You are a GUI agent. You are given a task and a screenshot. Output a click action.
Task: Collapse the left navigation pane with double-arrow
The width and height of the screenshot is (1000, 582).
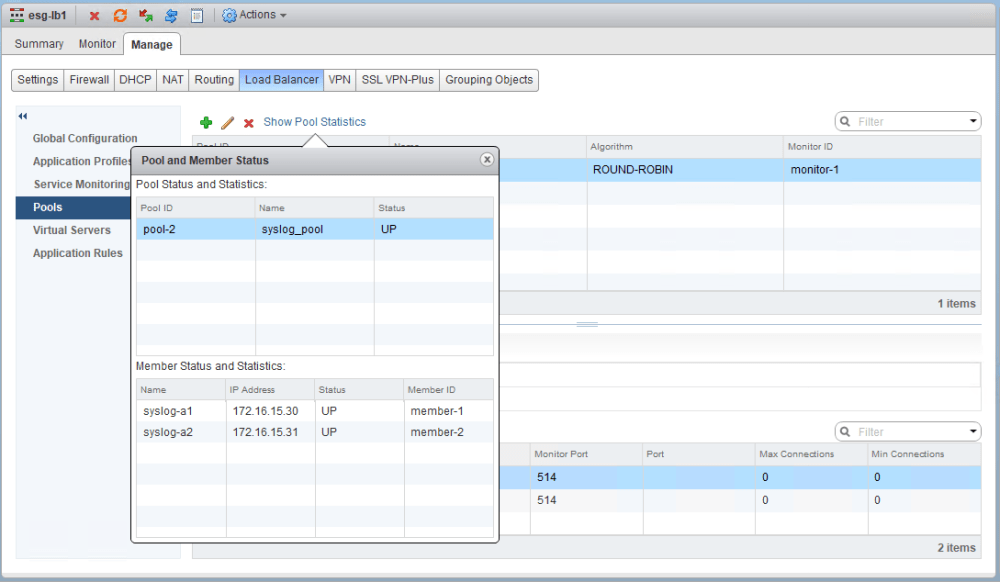(x=23, y=116)
